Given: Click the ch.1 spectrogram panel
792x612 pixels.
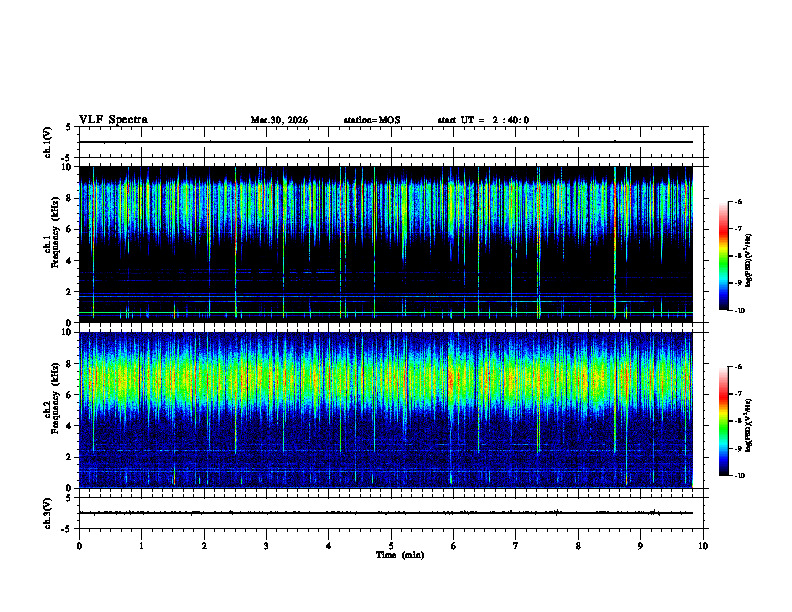Looking at the screenshot, I should (386, 244).
